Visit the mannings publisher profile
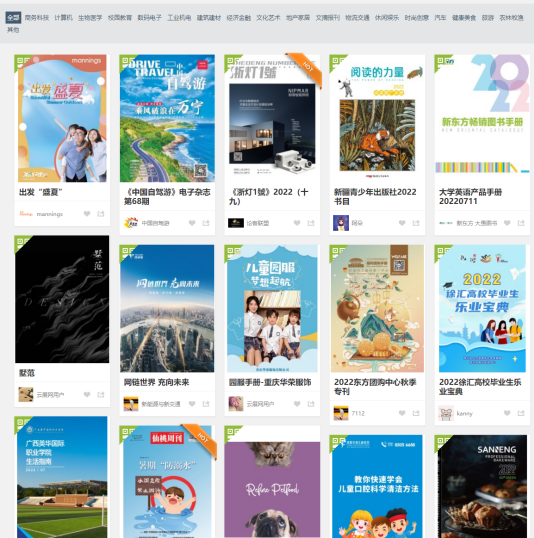Image resolution: width=534 pixels, height=538 pixels. [50, 214]
